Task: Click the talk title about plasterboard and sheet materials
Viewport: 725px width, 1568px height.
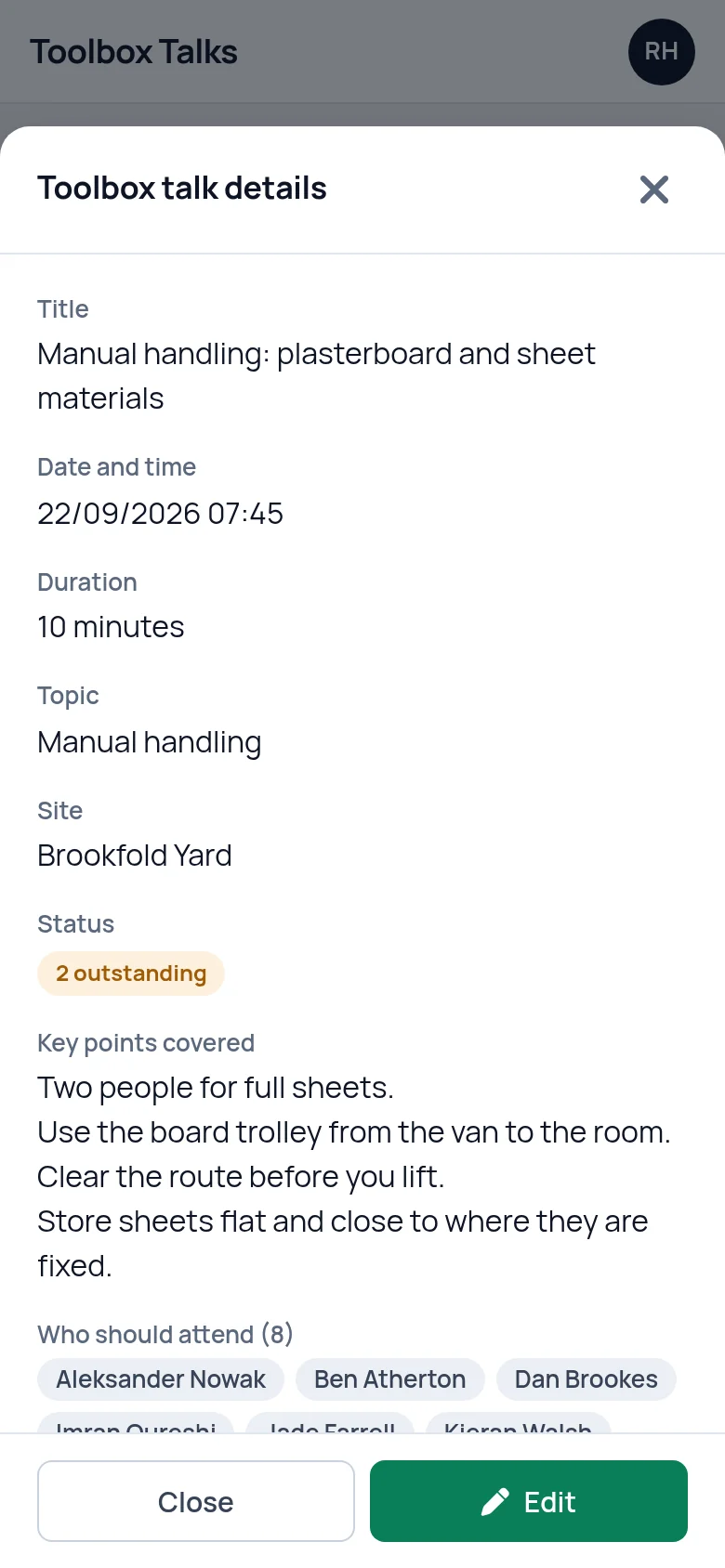Action: (x=316, y=376)
